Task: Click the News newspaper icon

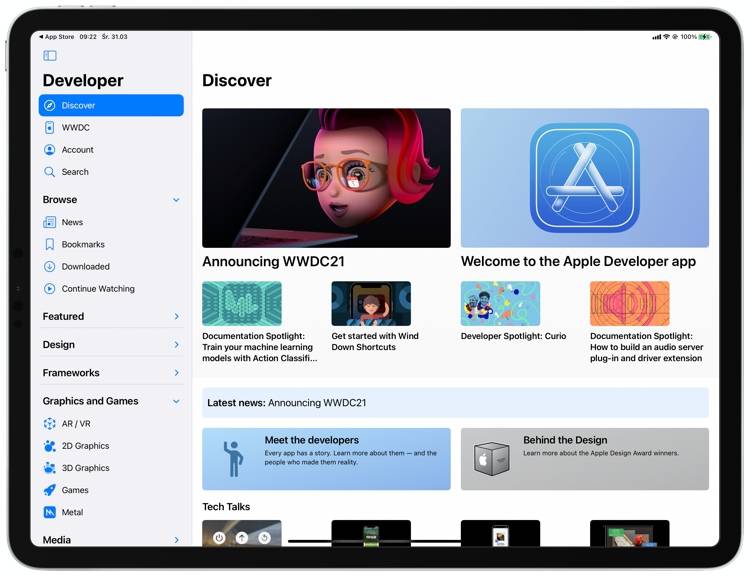Action: click(49, 222)
